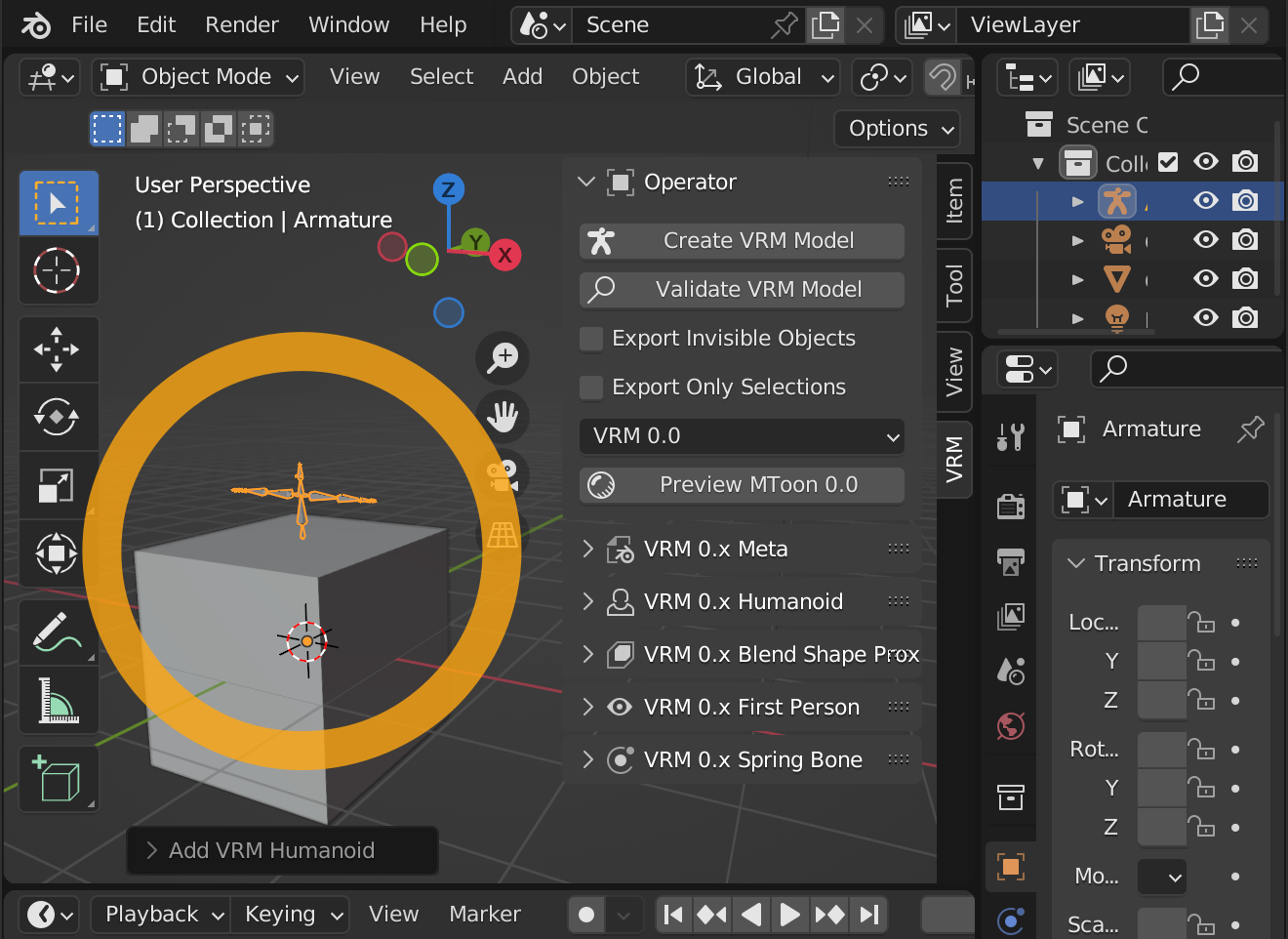Activate the 3D Cursor tool
This screenshot has height=939, width=1288.
pyautogui.click(x=59, y=270)
